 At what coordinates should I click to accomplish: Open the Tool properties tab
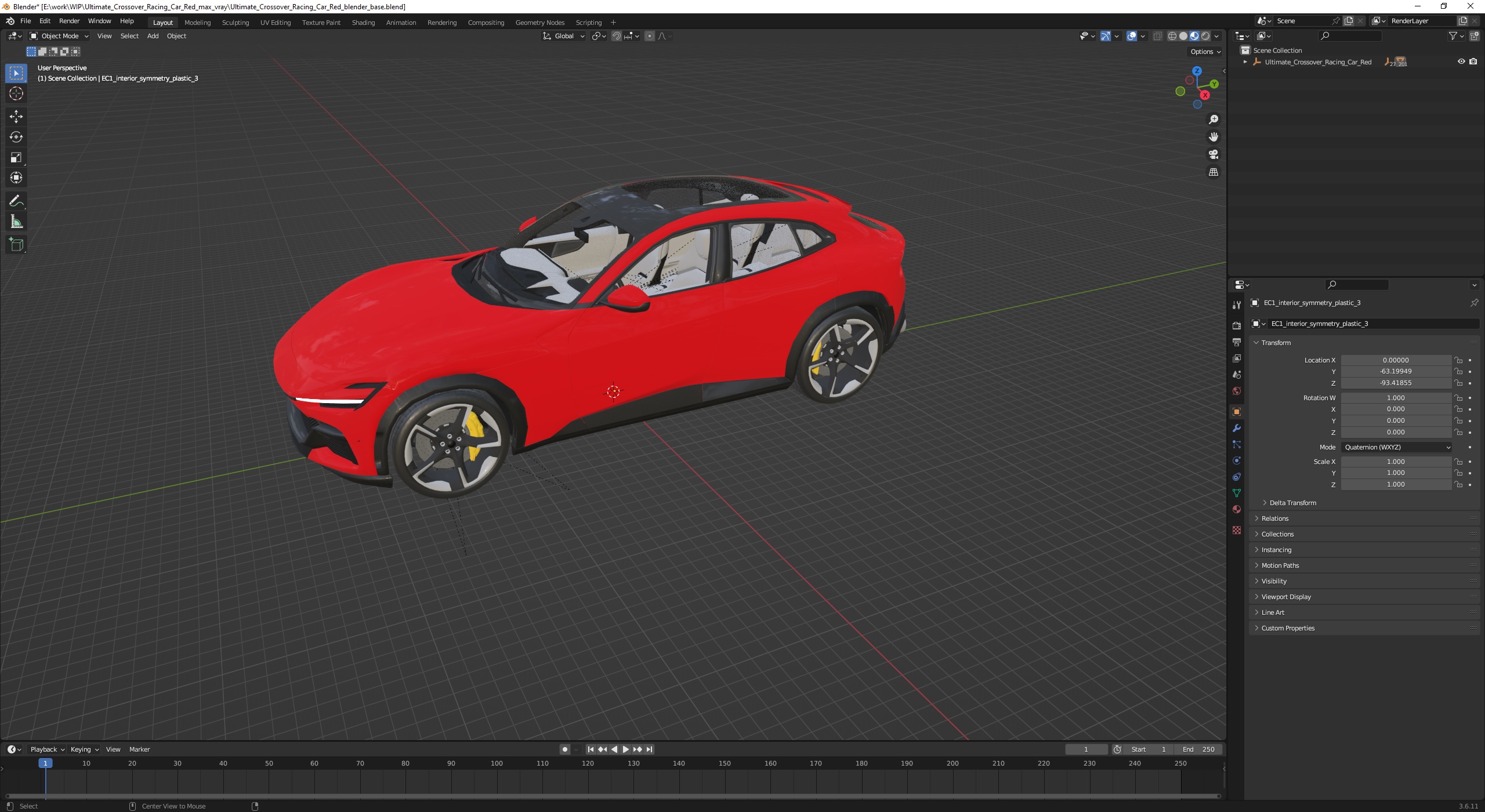(x=1237, y=305)
